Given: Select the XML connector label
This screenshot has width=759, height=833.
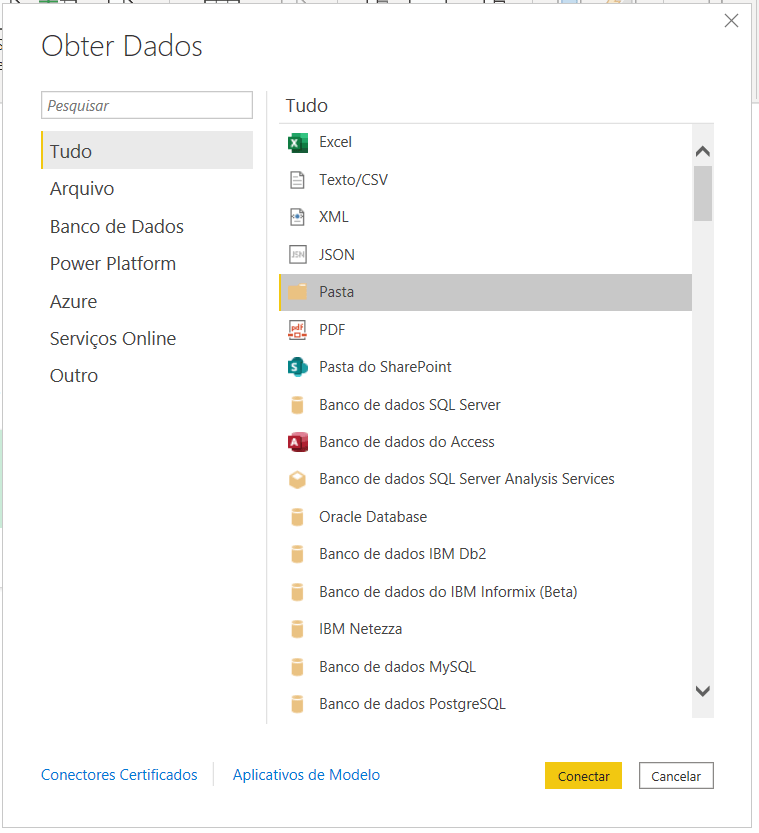Looking at the screenshot, I should 334,217.
